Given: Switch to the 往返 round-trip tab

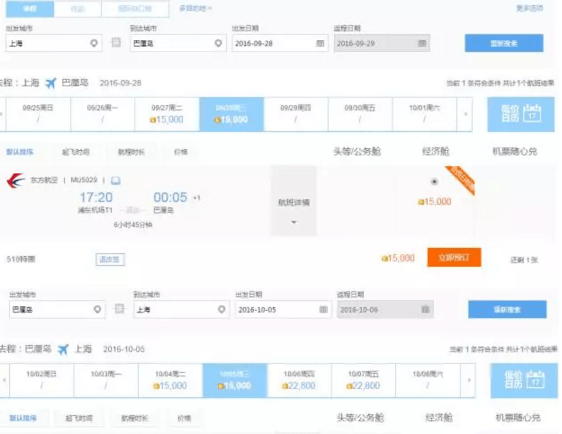Looking at the screenshot, I should pos(78,9).
